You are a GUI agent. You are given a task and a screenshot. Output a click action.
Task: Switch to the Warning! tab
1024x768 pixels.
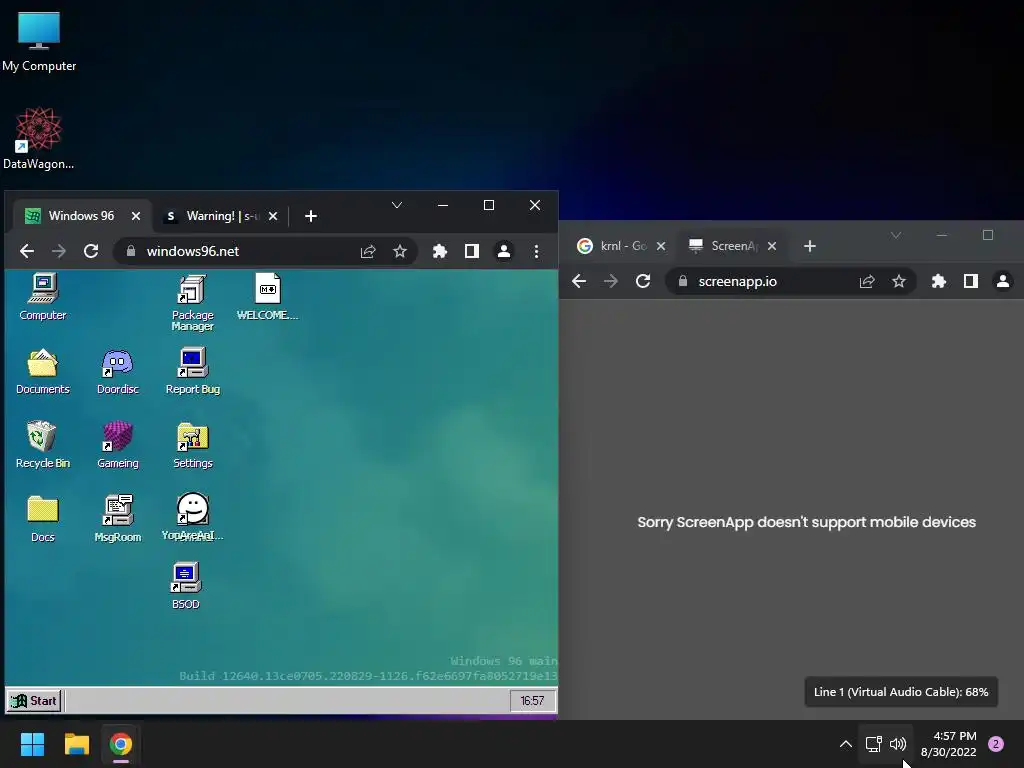click(222, 216)
